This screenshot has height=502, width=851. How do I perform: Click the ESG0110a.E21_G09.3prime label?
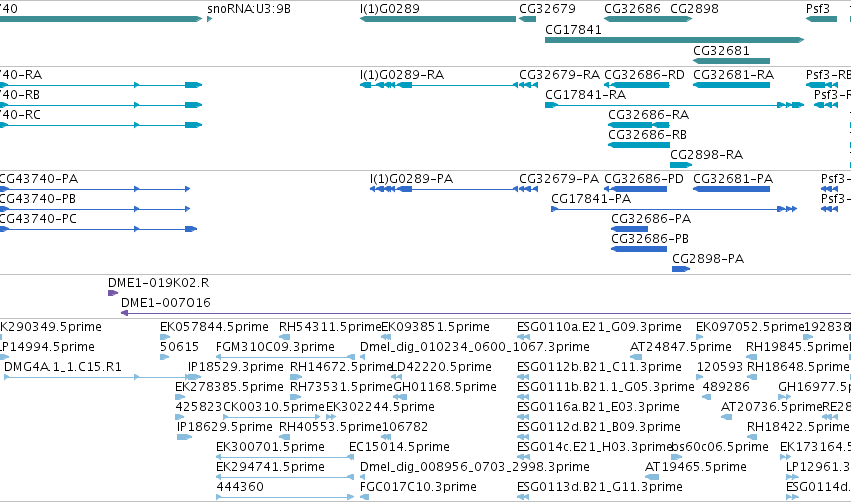599,327
